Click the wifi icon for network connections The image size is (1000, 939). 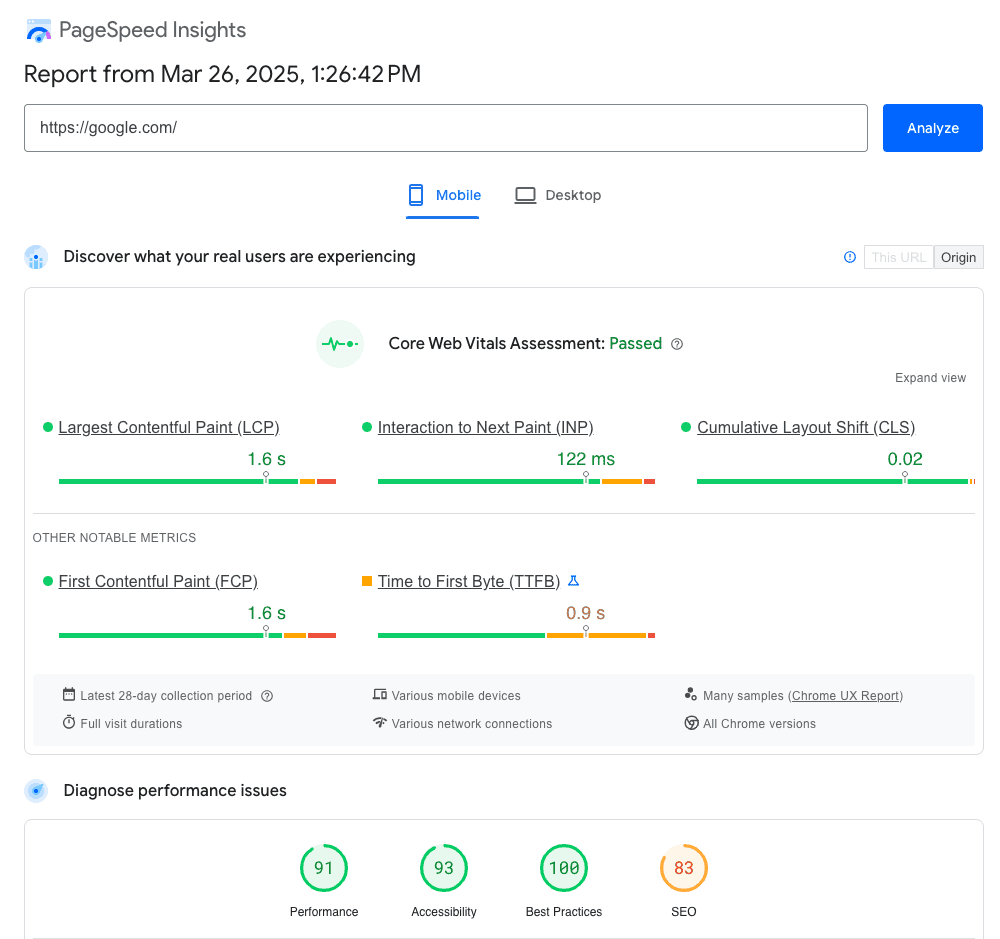pyautogui.click(x=380, y=723)
